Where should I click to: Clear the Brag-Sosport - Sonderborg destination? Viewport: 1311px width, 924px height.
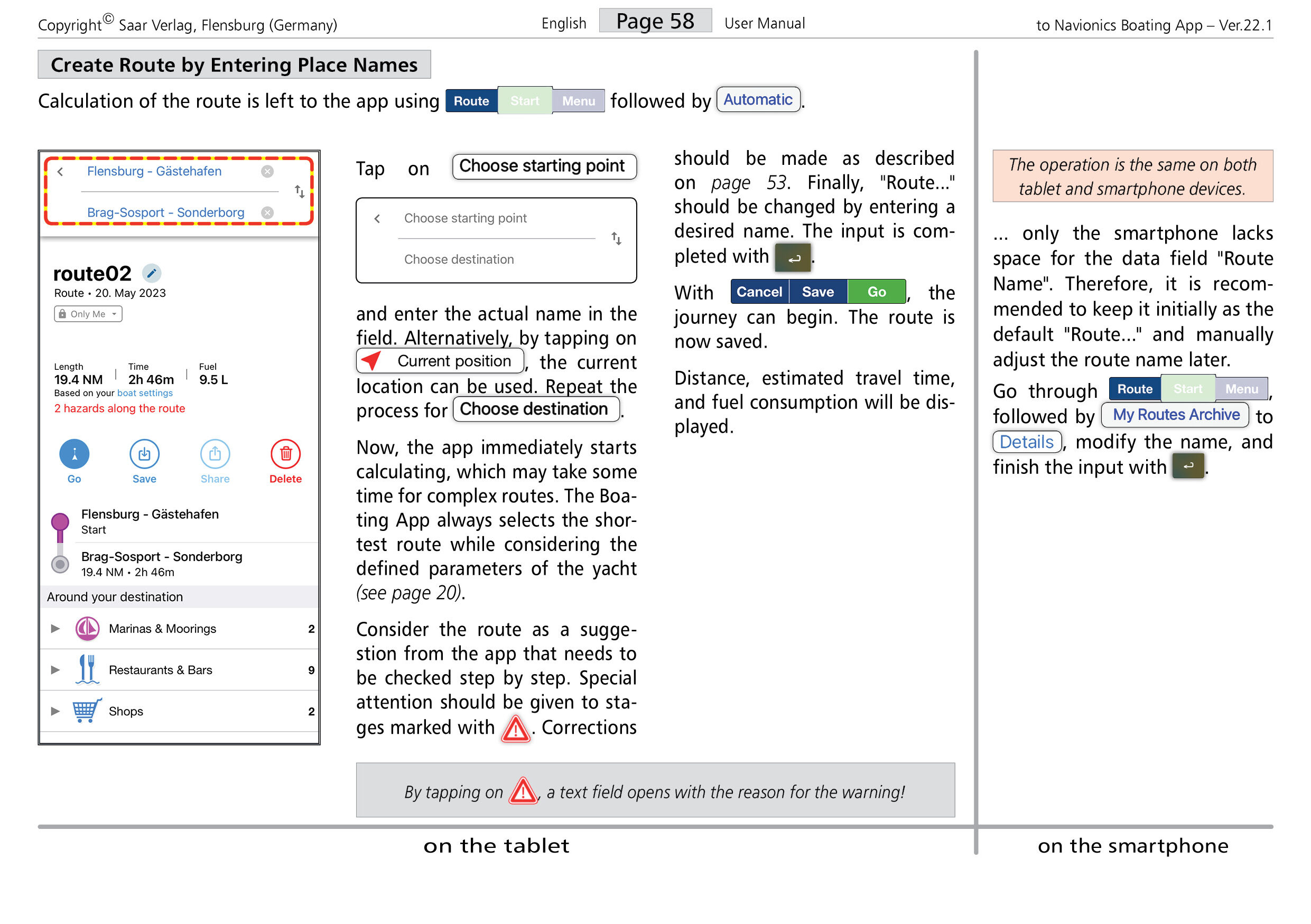point(267,212)
